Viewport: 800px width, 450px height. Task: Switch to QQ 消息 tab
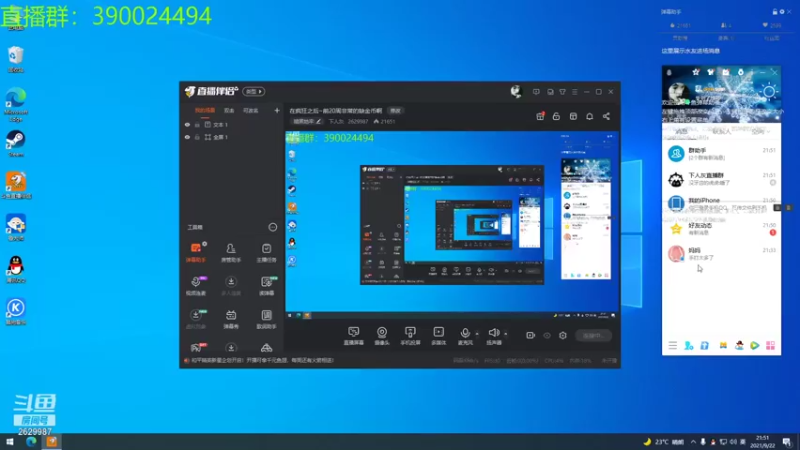click(x=682, y=132)
